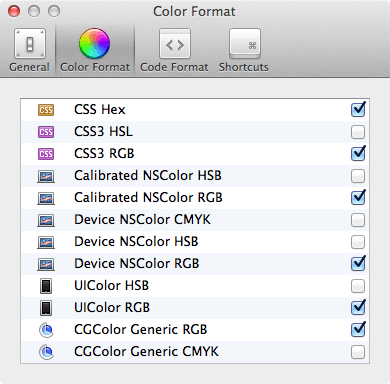Turn off the UIColor RGB checkbox
Viewport: 390px width, 384px height.
[x=358, y=308]
